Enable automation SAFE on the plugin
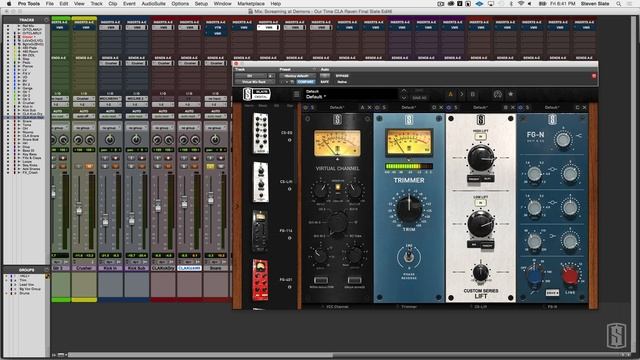The height and width of the screenshot is (360, 640). click(x=325, y=82)
